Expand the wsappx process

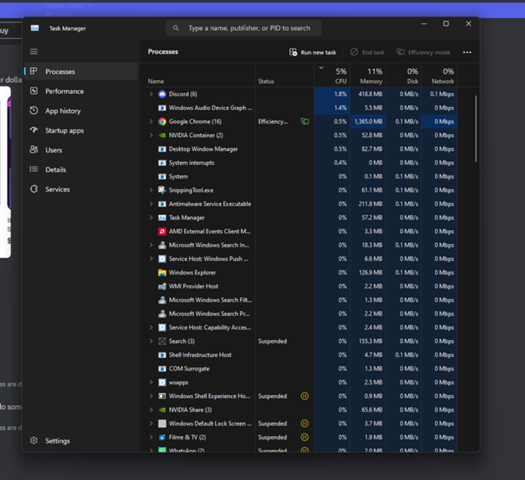(x=151, y=382)
